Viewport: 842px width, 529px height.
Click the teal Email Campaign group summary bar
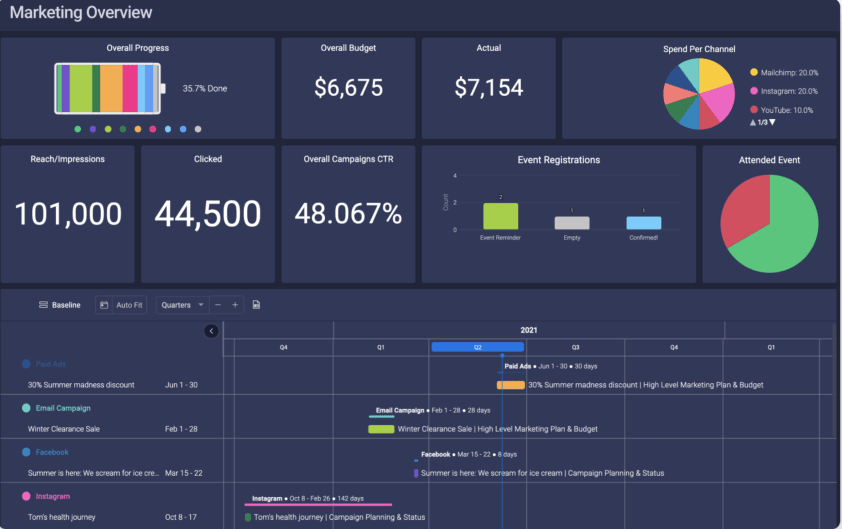pyautogui.click(x=381, y=416)
